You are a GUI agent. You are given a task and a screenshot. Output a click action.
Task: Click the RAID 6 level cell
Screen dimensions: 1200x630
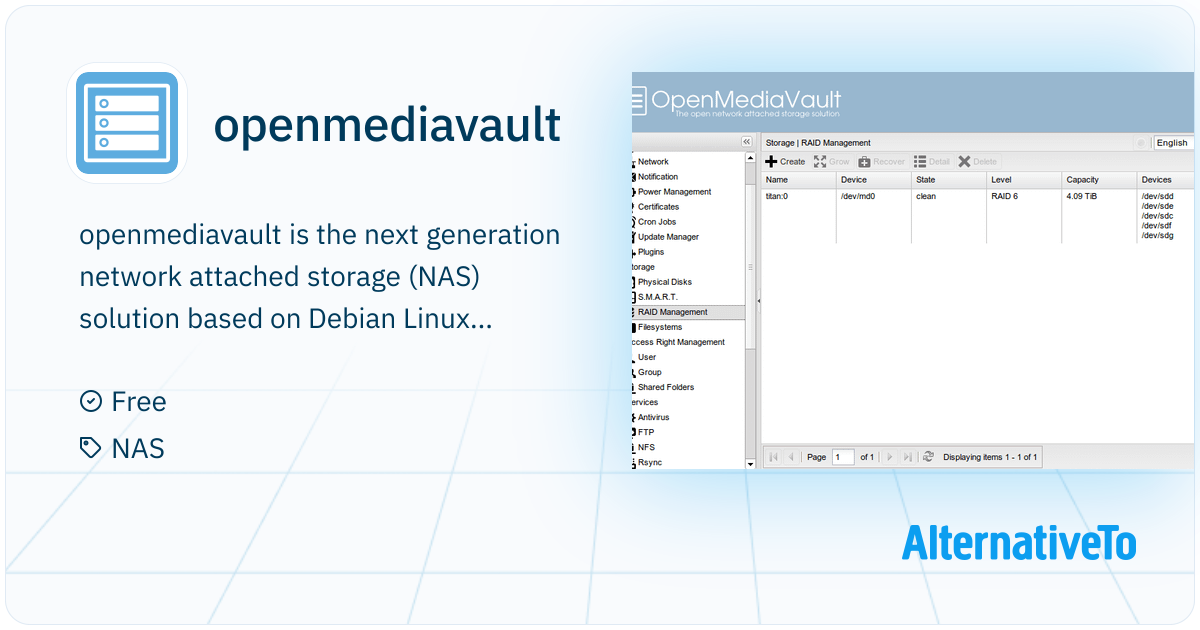(1006, 197)
